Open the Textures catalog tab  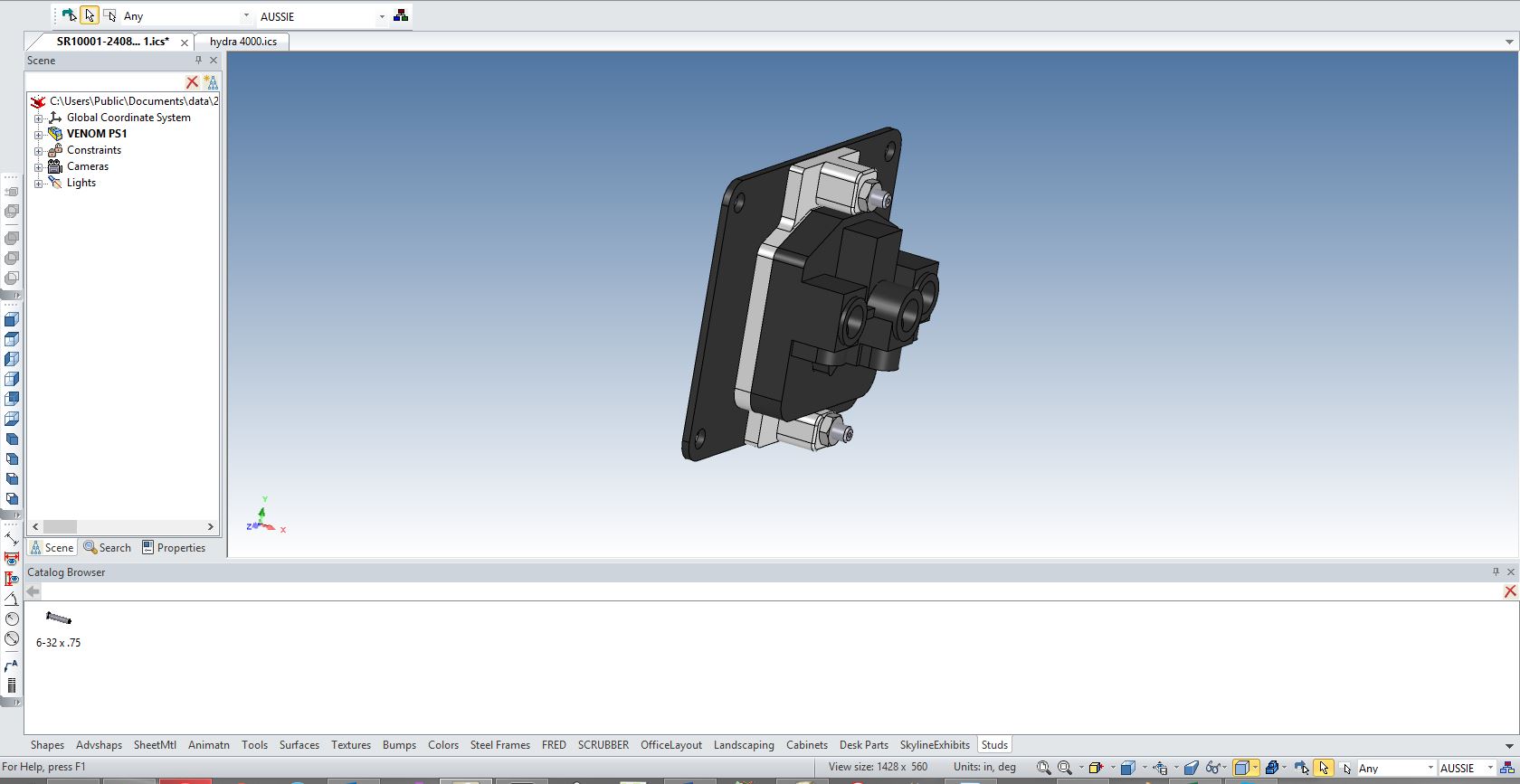[x=351, y=745]
